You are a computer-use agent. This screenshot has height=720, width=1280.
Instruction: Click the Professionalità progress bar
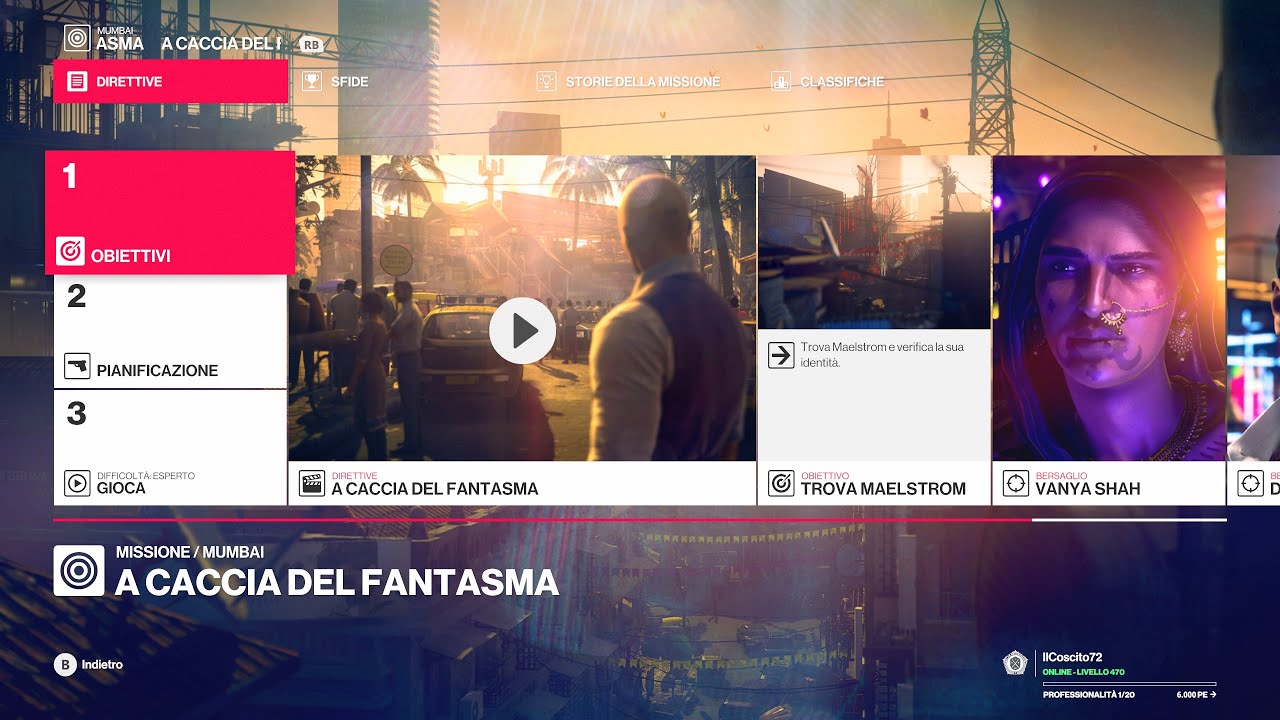(x=1130, y=685)
